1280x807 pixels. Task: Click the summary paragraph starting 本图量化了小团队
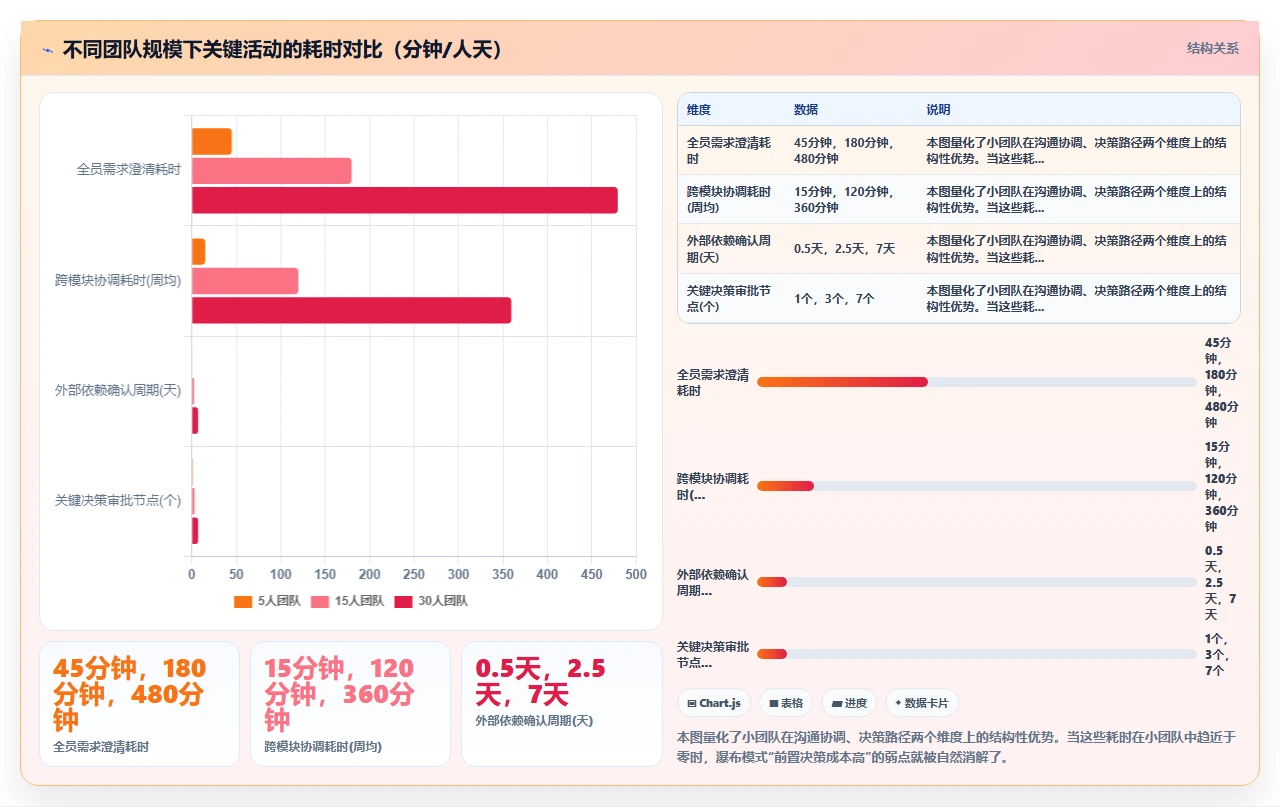(957, 747)
